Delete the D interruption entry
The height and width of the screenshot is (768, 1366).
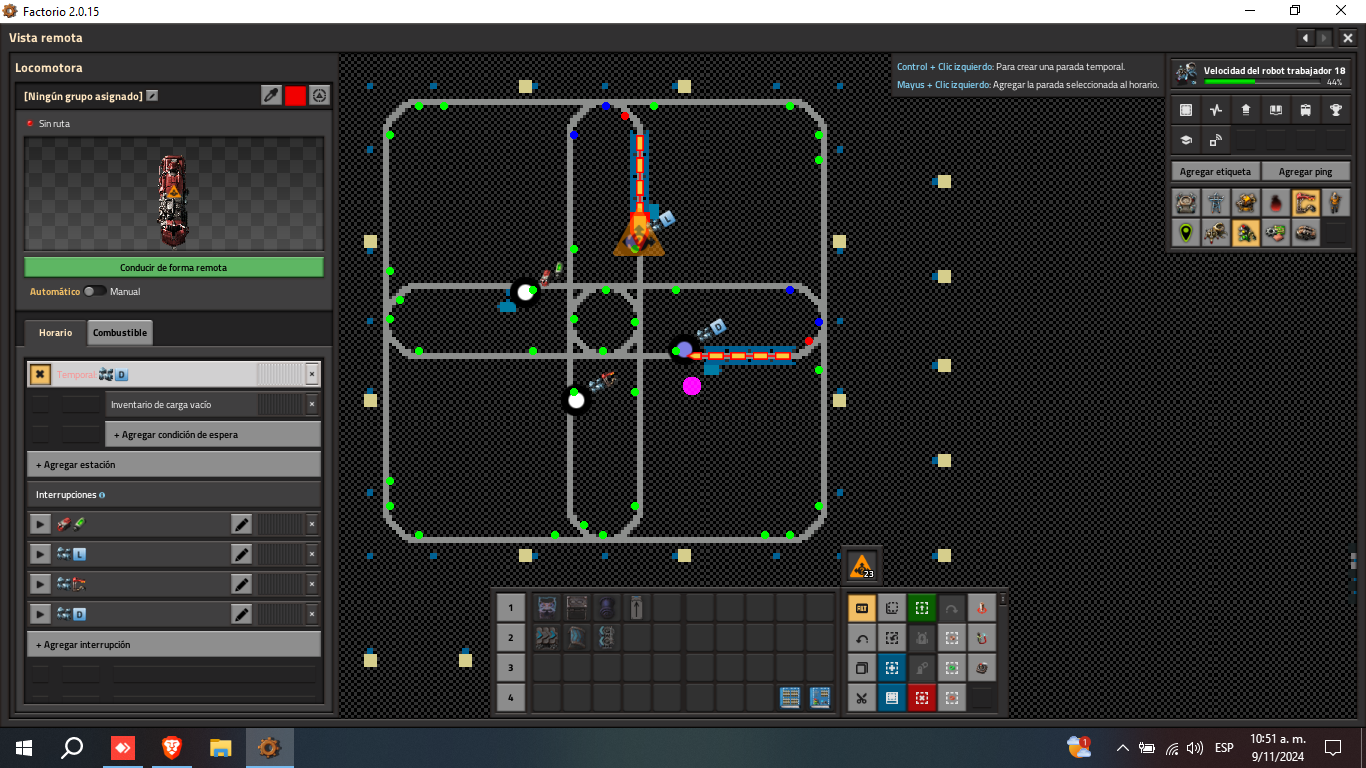312,614
